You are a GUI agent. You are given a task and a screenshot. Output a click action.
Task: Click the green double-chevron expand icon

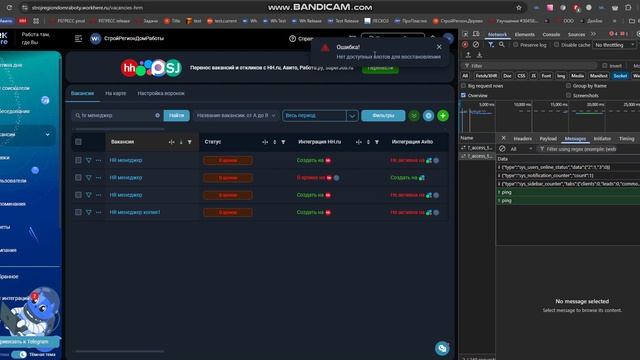coord(414,116)
